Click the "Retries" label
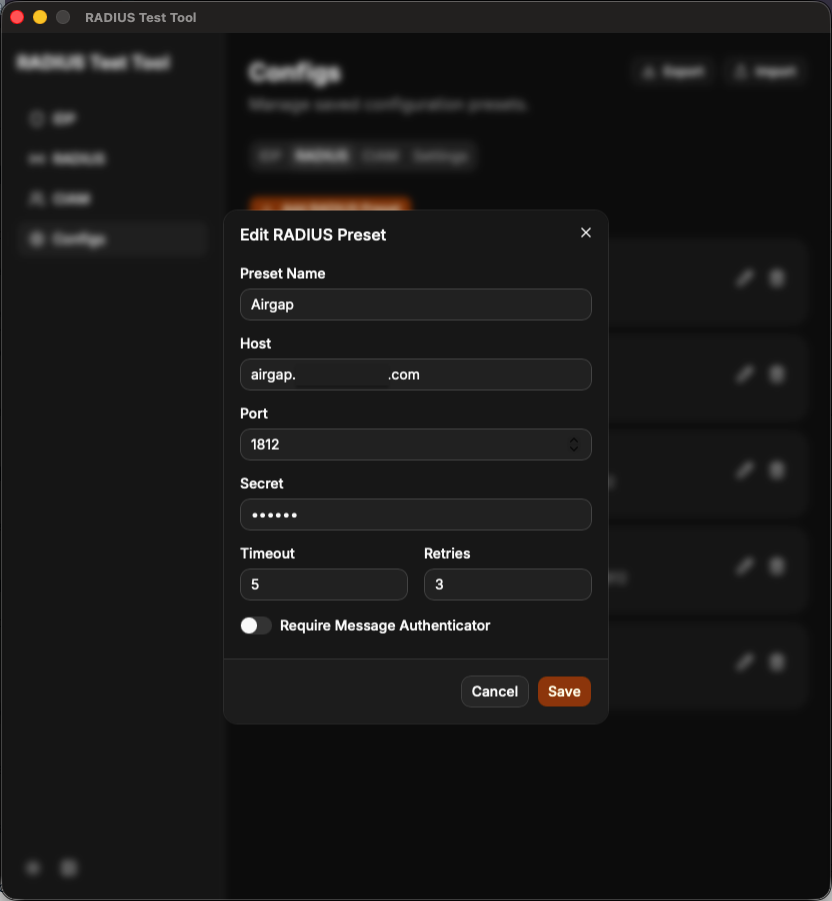 click(x=447, y=553)
